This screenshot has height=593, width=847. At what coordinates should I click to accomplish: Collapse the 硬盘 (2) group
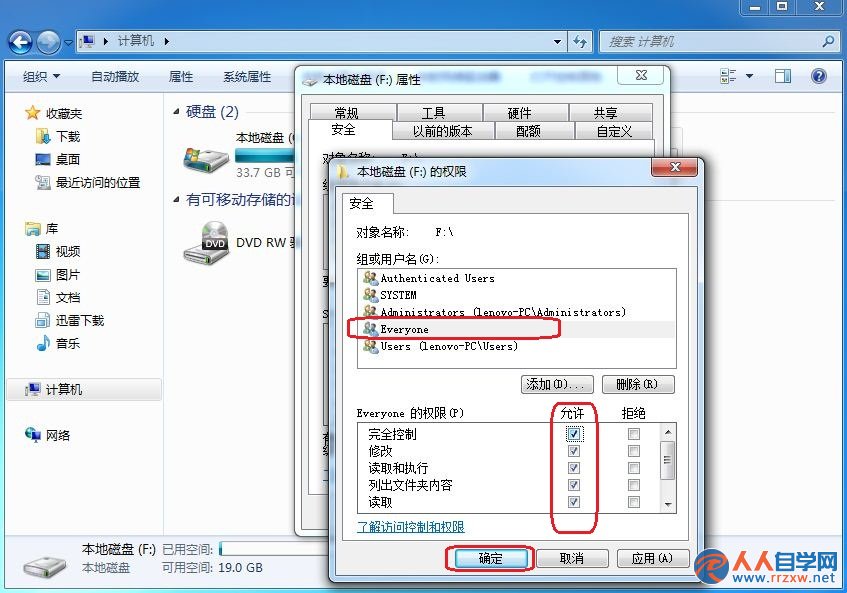pyautogui.click(x=176, y=111)
